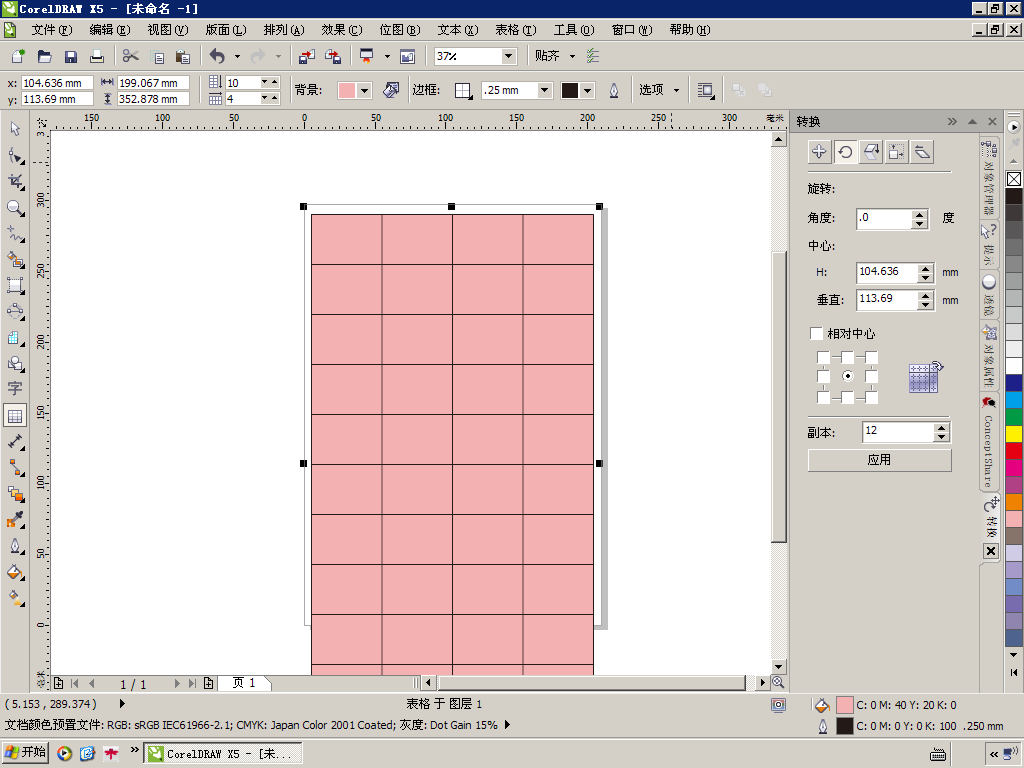Select the top-left anchor point checkbox
Image resolution: width=1024 pixels, height=768 pixels.
(x=823, y=357)
